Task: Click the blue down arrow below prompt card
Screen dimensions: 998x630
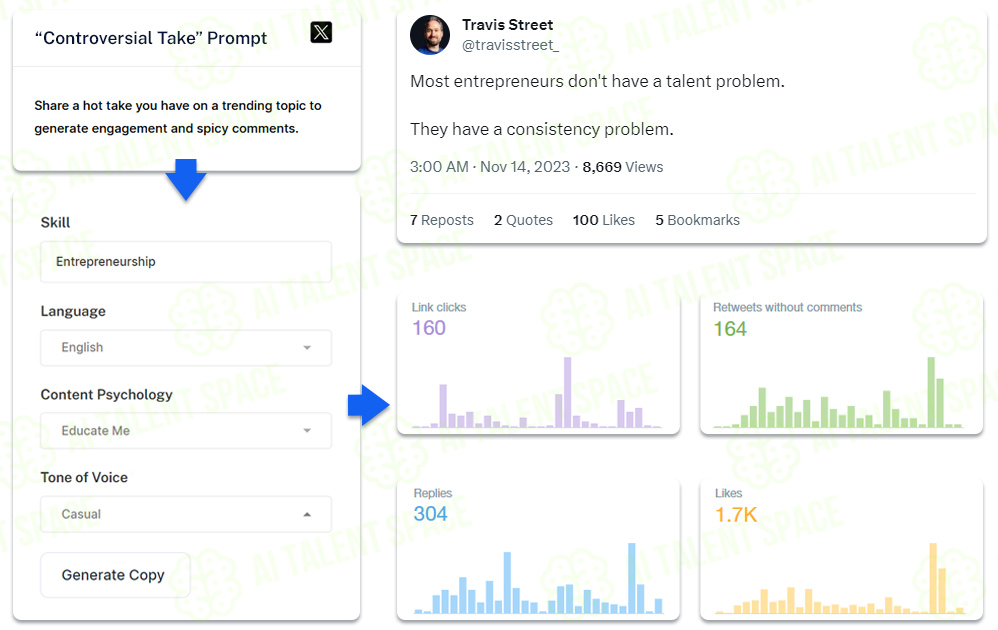Action: 186,180
